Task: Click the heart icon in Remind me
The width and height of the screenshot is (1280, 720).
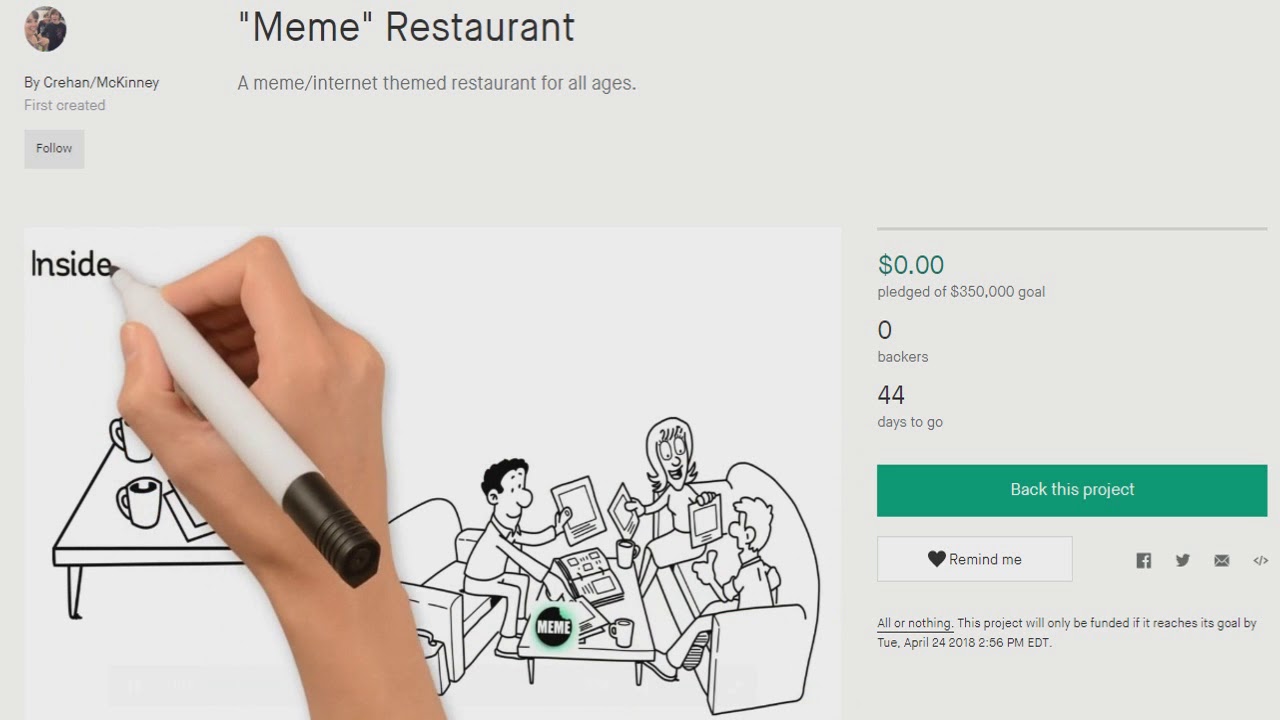Action: click(936, 559)
